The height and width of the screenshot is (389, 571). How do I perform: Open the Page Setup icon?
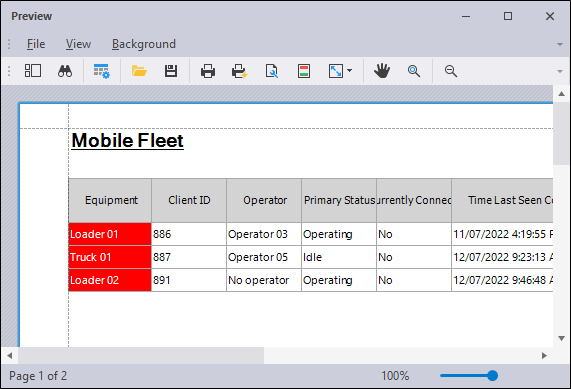click(x=272, y=71)
